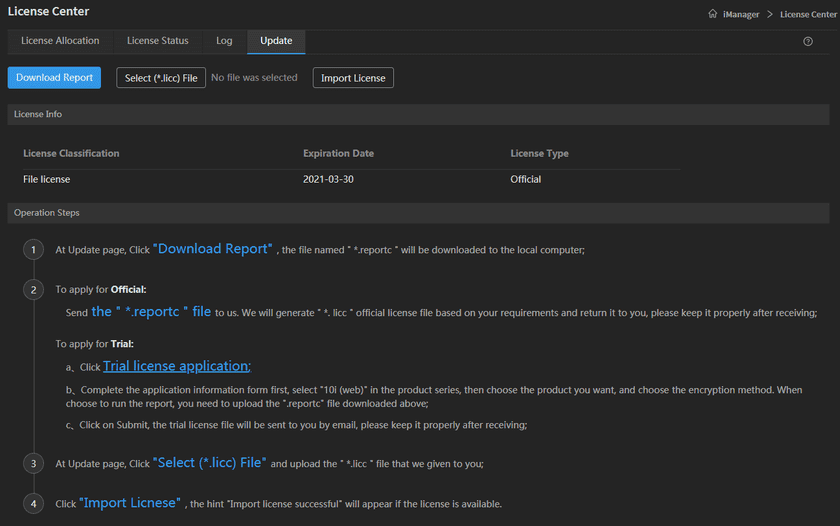Click the Select (*.licc) File button
This screenshot has height=526, width=840.
click(161, 78)
